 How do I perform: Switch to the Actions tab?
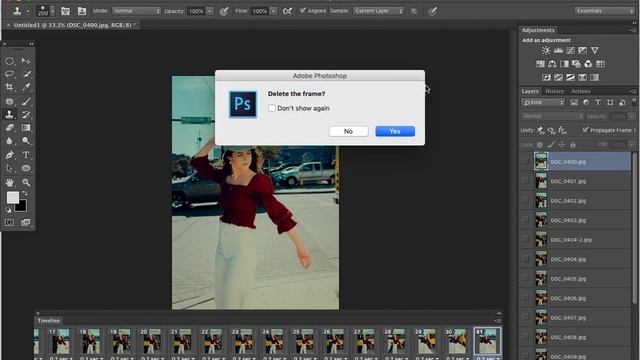click(x=581, y=91)
